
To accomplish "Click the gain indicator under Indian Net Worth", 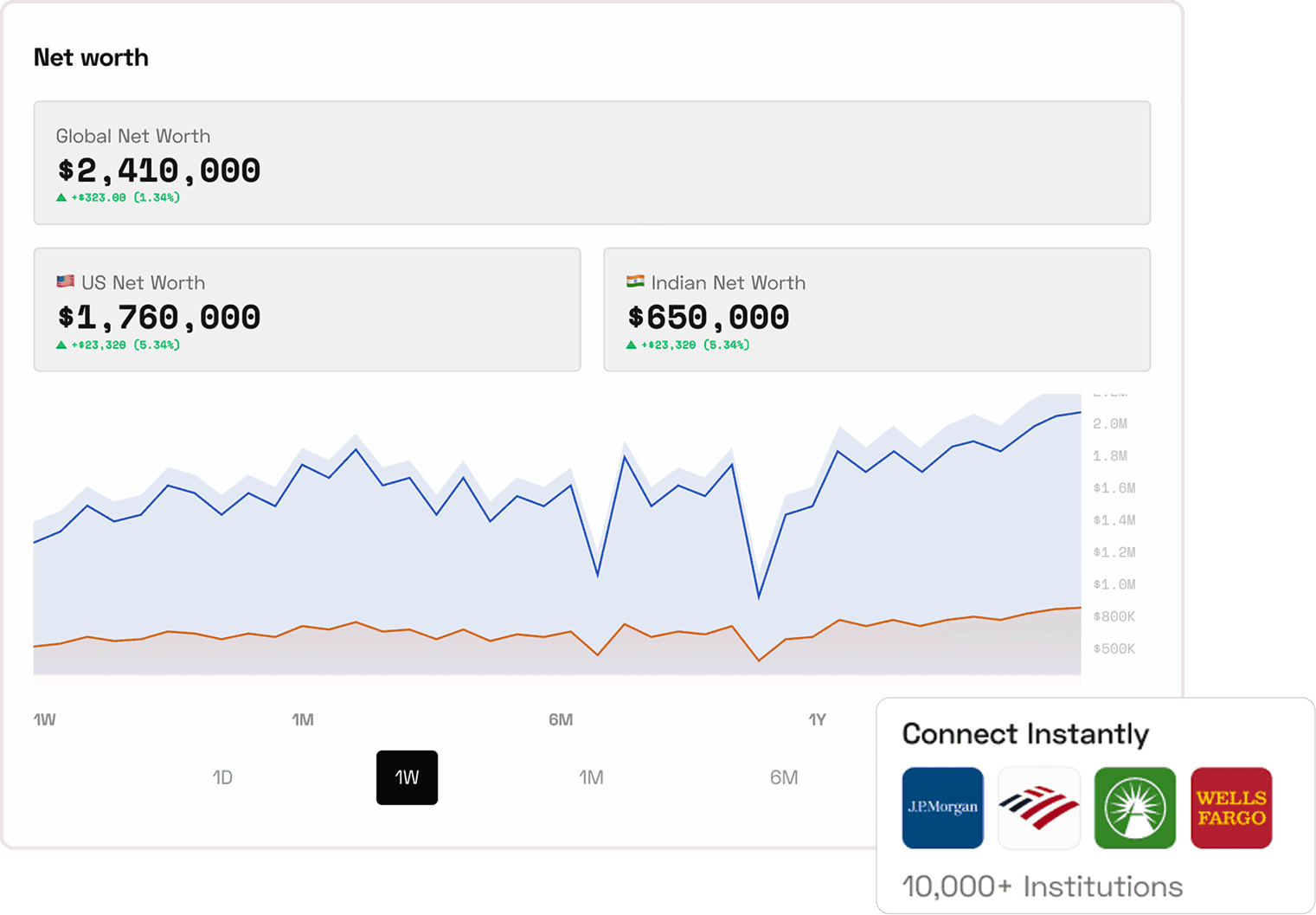I will (688, 344).
